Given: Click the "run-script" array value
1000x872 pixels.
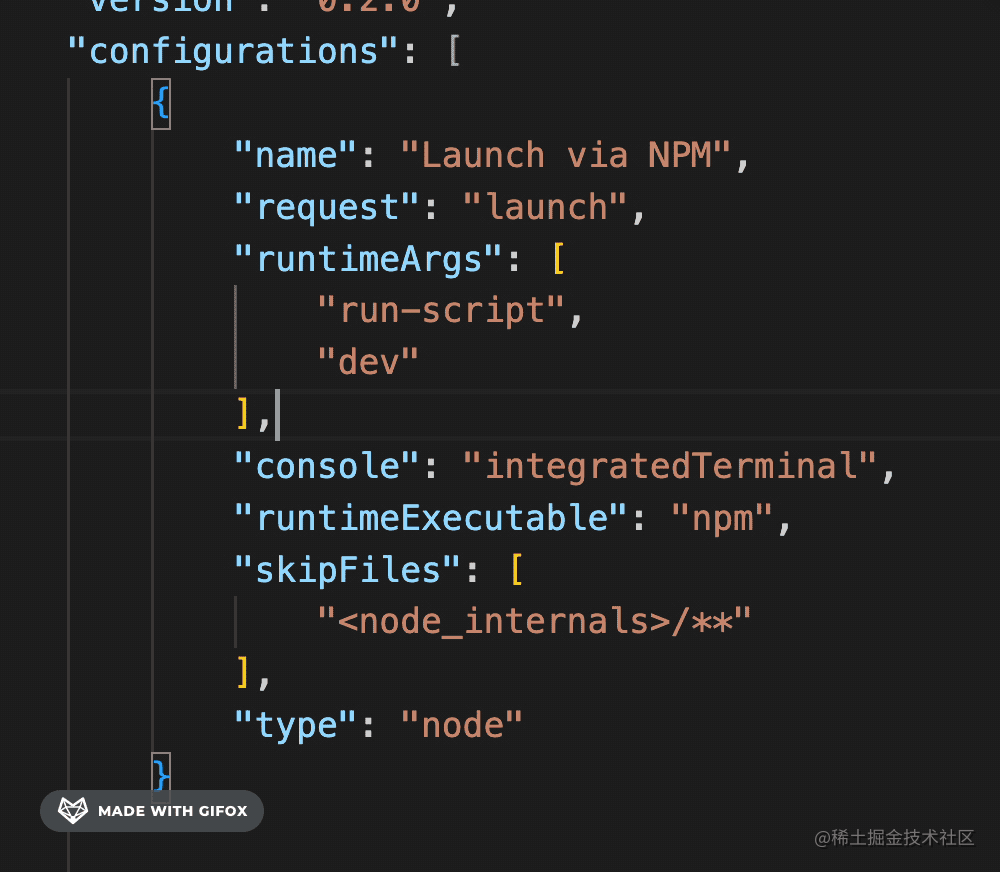Looking at the screenshot, I should pyautogui.click(x=441, y=311).
